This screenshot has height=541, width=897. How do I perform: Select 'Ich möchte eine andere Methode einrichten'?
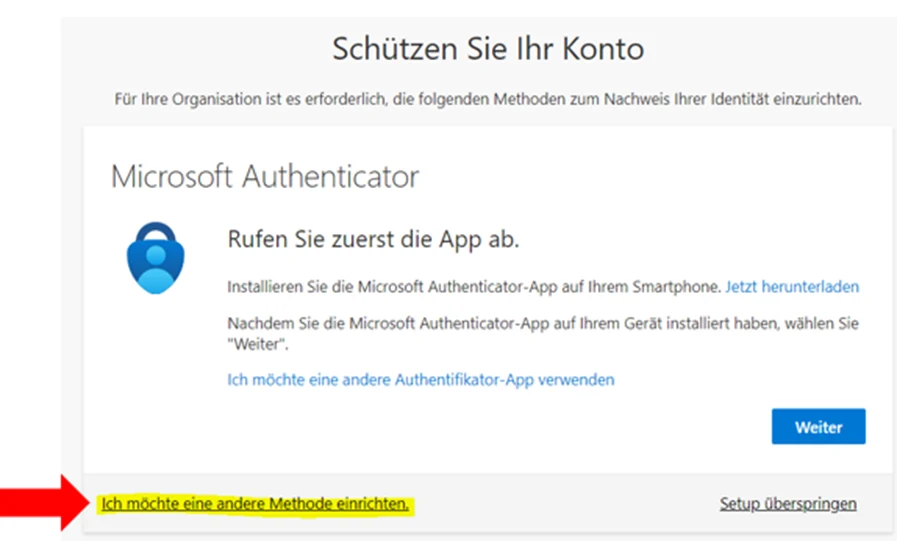(x=255, y=504)
